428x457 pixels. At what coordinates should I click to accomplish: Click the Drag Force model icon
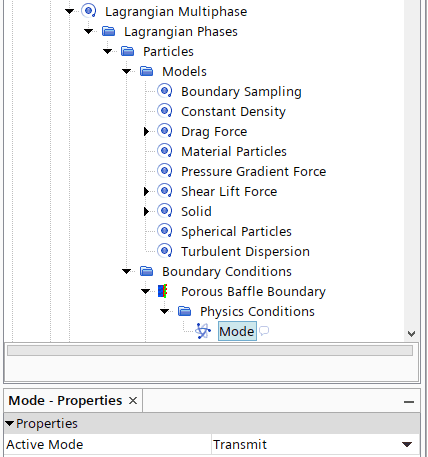(x=165, y=131)
